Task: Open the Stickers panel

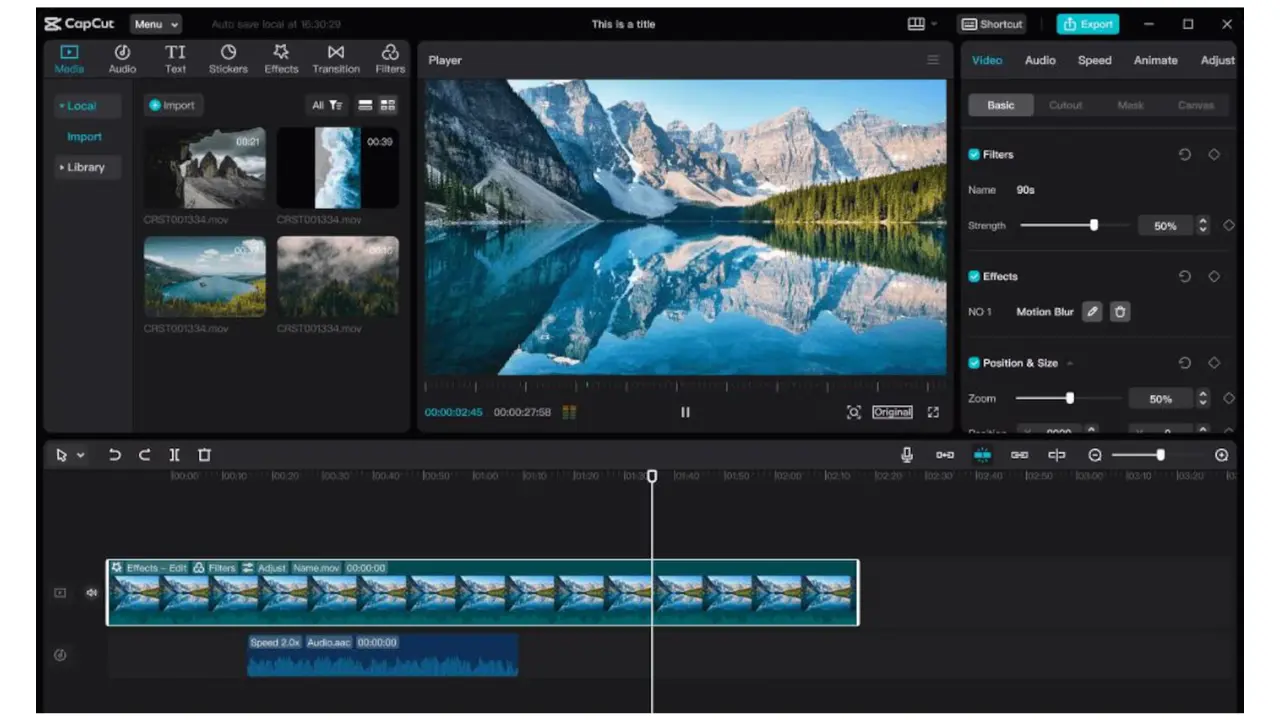Action: pyautogui.click(x=228, y=59)
